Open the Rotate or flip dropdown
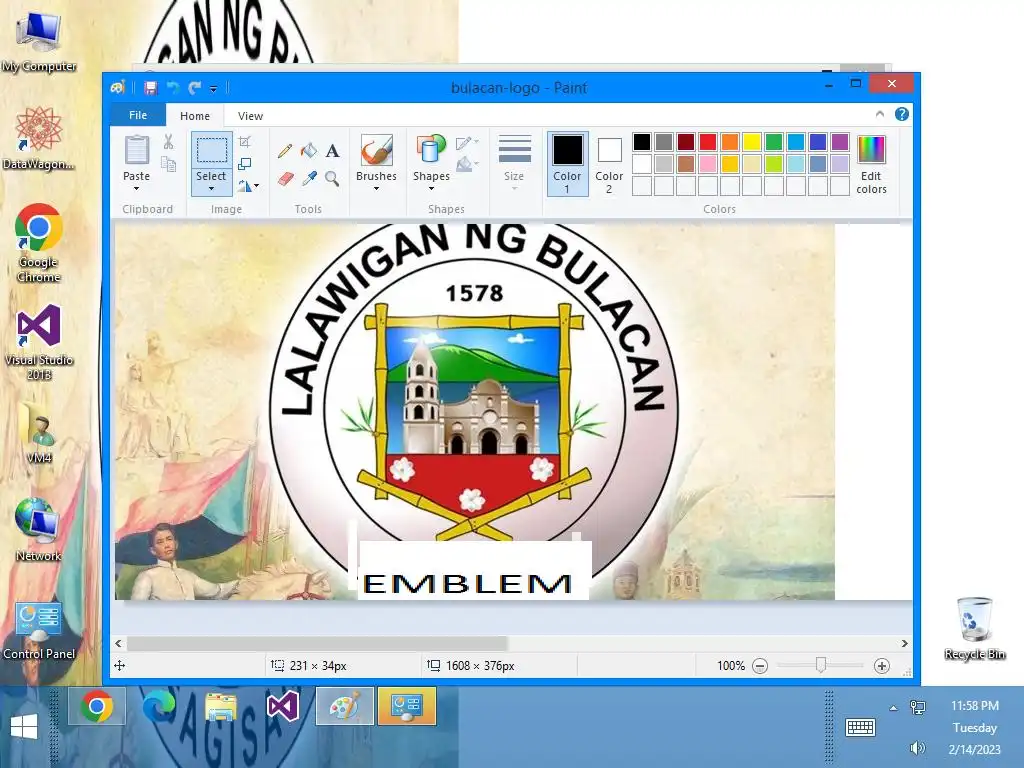The height and width of the screenshot is (768, 1024). coord(248,186)
